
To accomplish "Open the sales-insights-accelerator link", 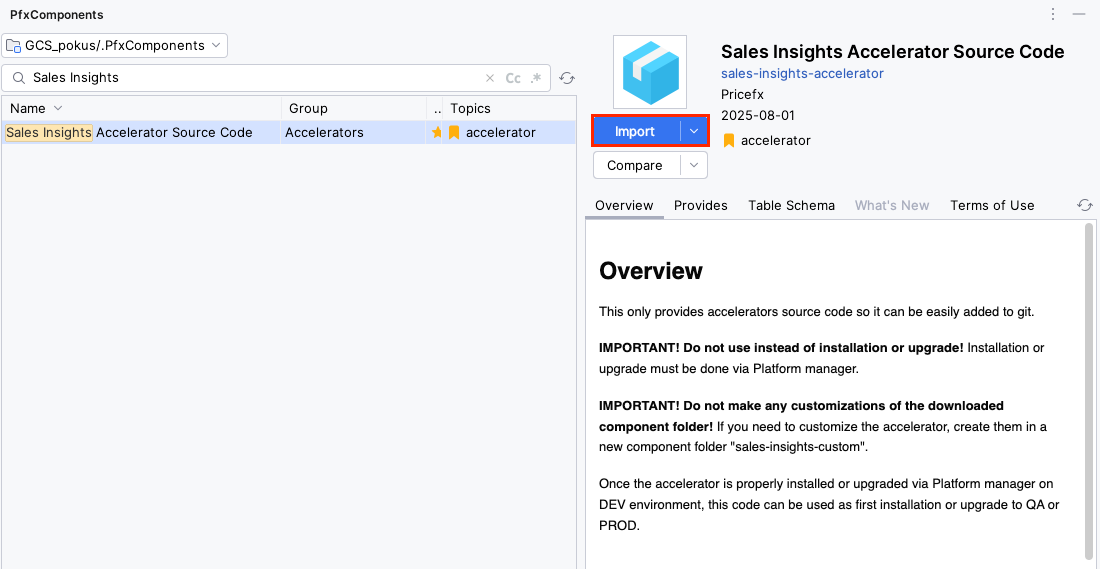I will click(802, 74).
